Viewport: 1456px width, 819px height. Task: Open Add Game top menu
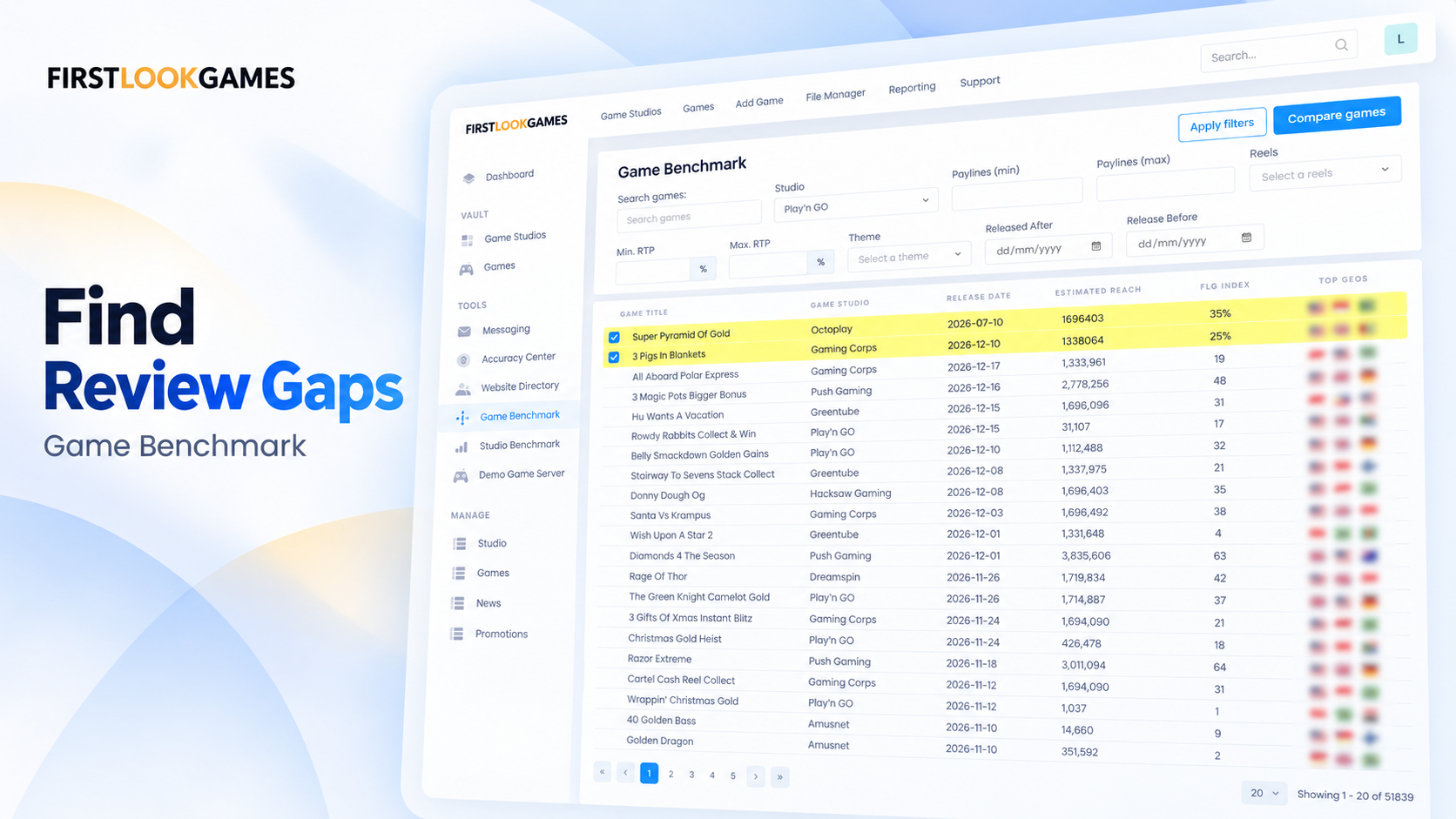[x=759, y=102]
